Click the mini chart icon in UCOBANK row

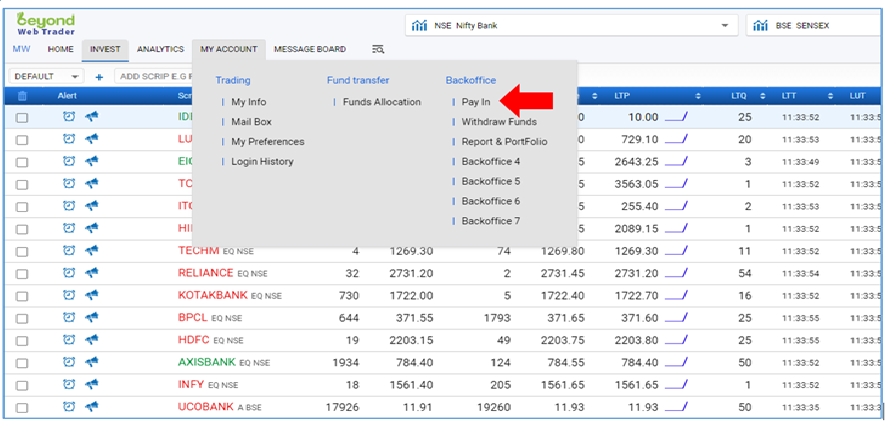(x=677, y=407)
